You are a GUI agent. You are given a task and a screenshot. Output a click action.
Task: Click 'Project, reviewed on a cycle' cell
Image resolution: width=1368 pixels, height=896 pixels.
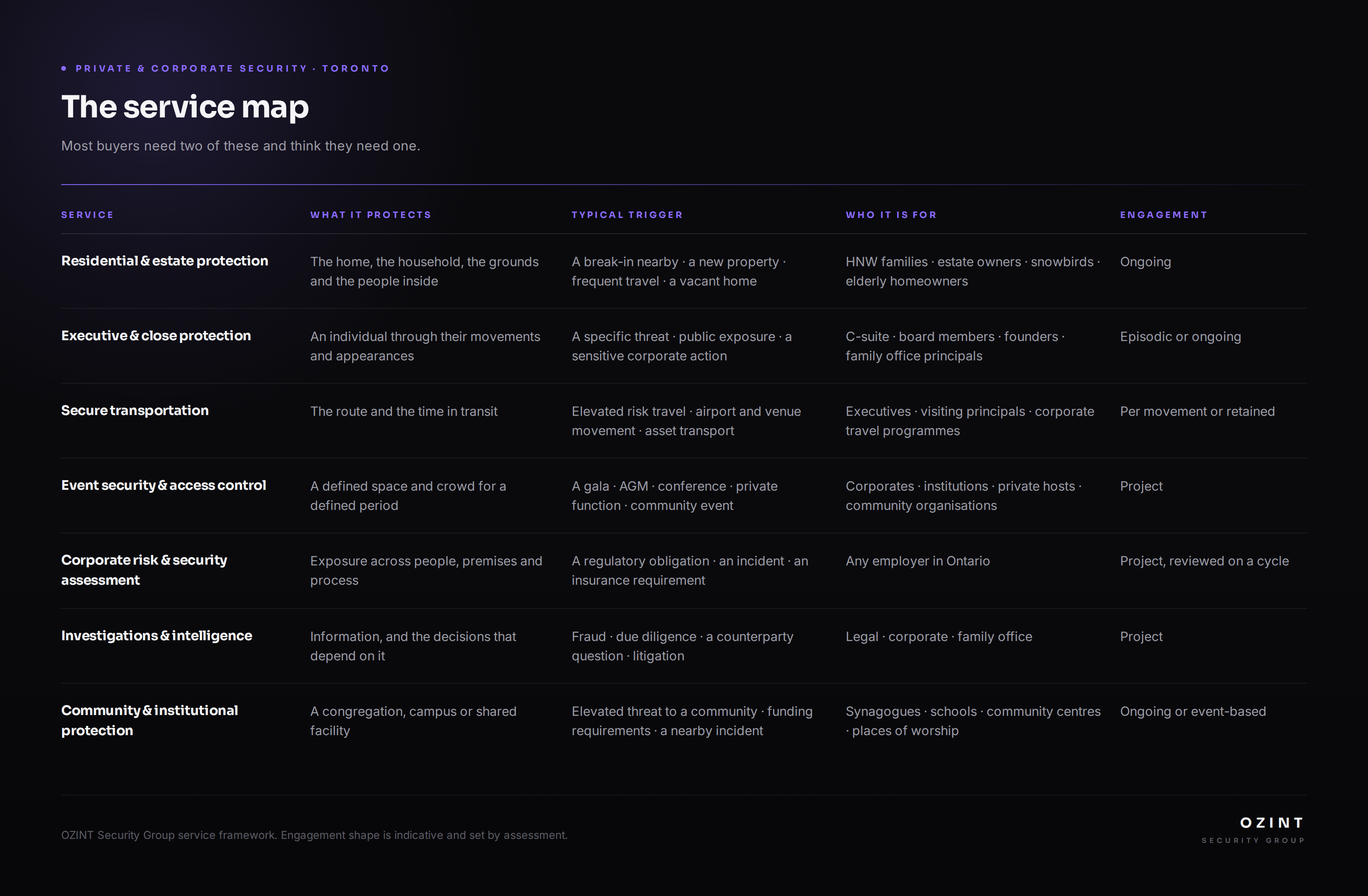point(1204,561)
